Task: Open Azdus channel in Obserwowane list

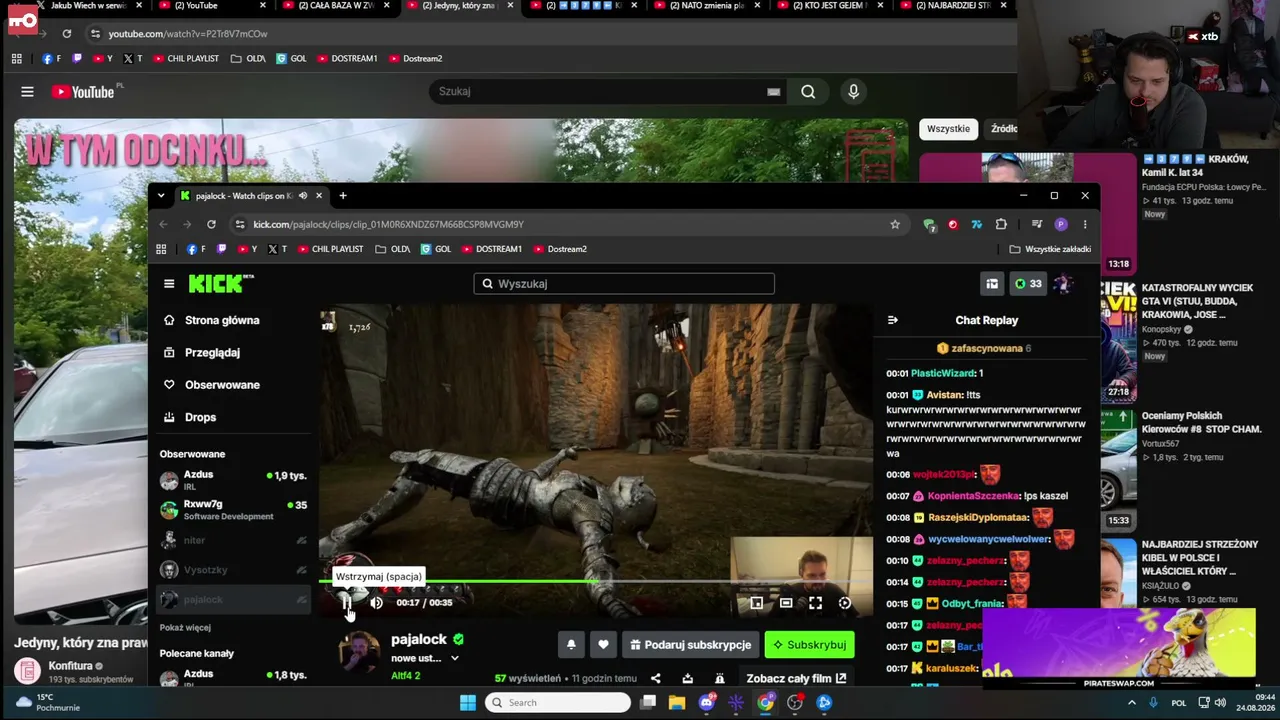Action: point(233,480)
